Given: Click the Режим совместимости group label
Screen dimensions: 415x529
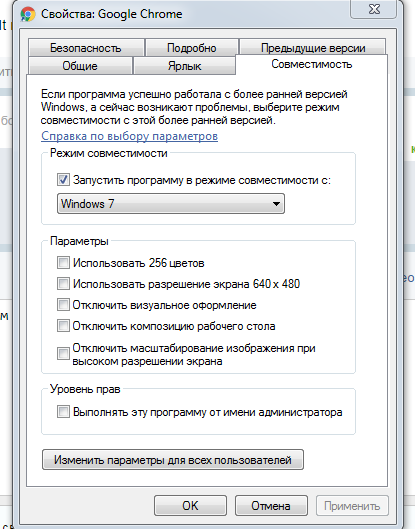Looking at the screenshot, I should (x=109, y=153).
